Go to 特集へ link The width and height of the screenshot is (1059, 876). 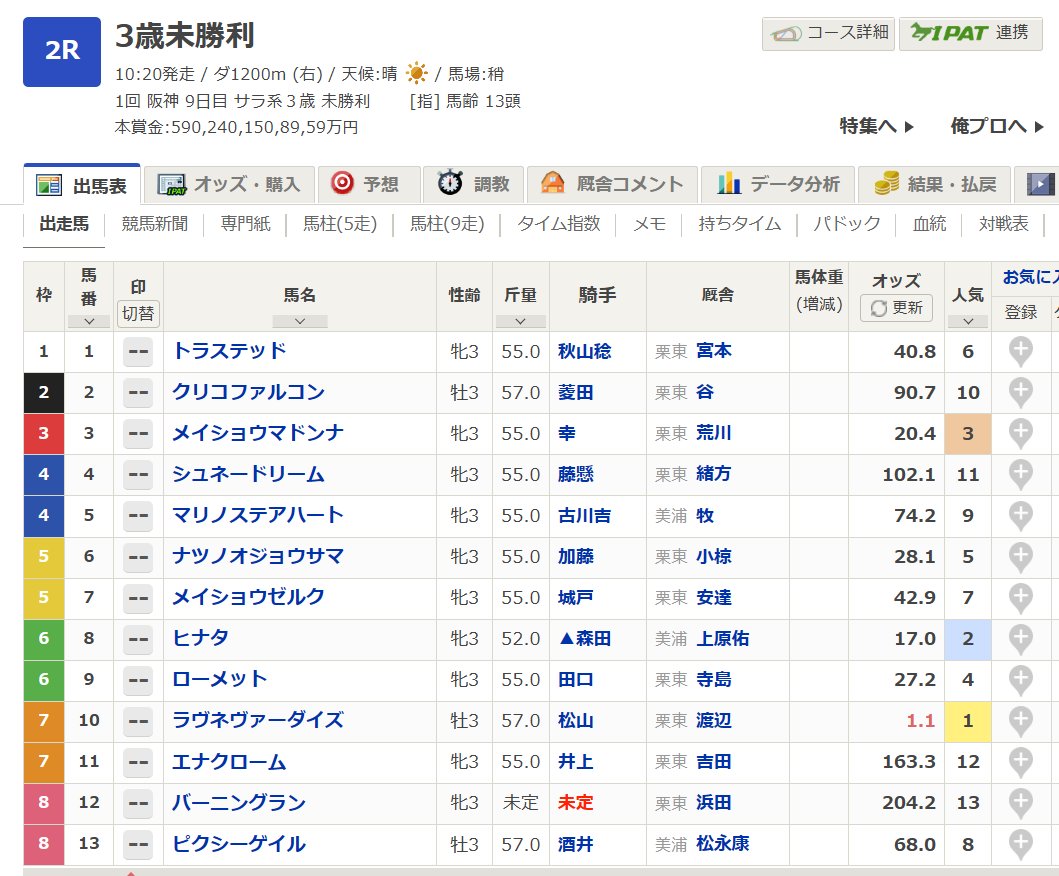click(876, 126)
